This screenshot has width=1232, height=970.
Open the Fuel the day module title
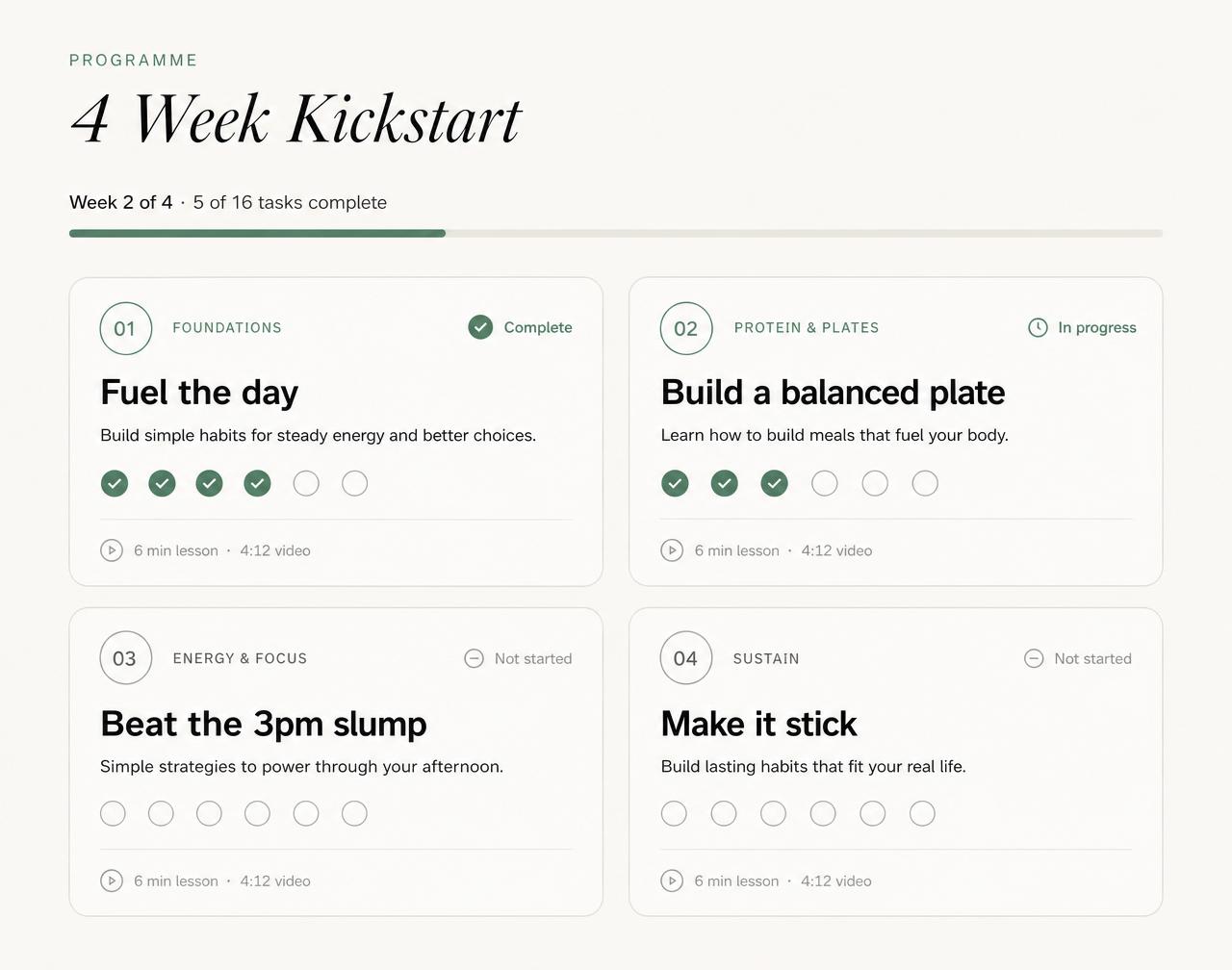tap(199, 393)
